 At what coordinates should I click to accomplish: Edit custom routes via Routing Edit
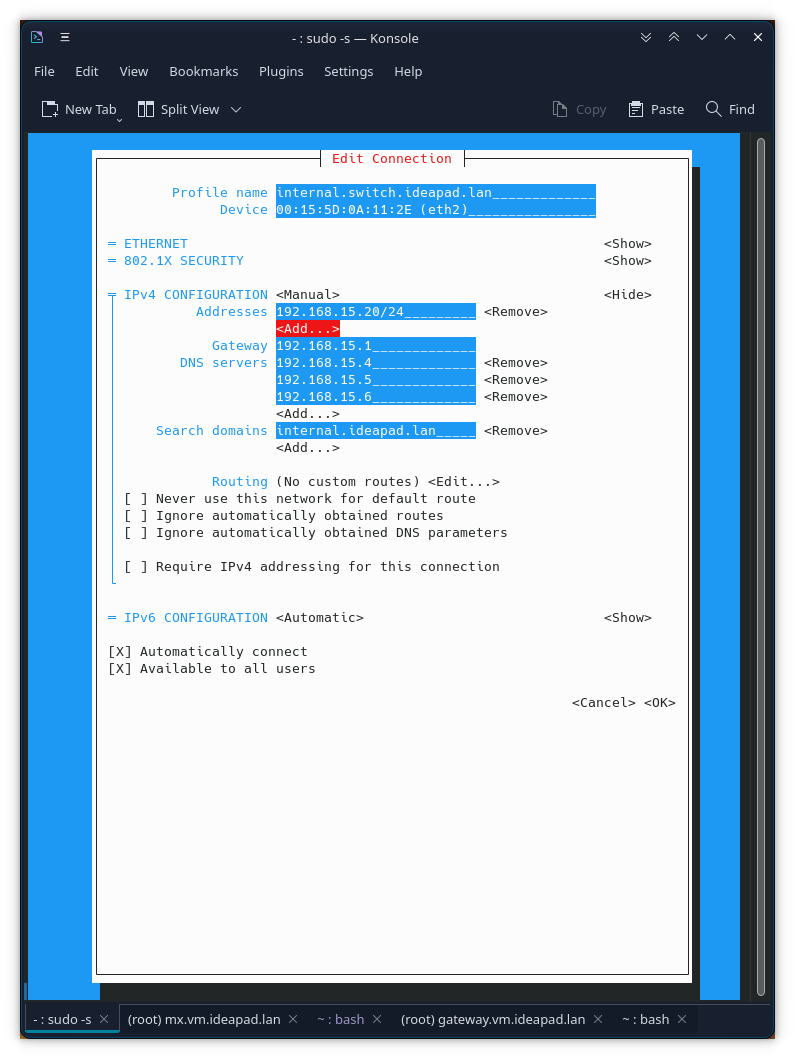463,482
